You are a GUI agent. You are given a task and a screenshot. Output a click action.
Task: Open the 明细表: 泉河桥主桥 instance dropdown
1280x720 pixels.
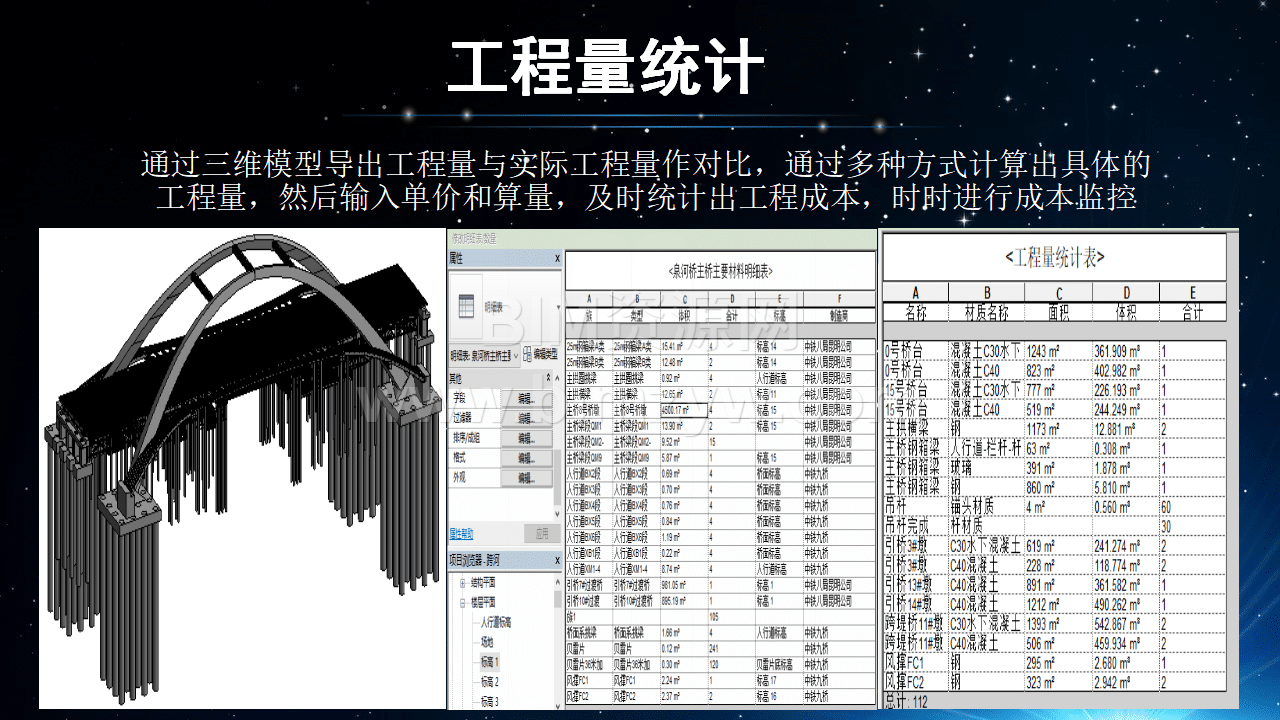483,356
